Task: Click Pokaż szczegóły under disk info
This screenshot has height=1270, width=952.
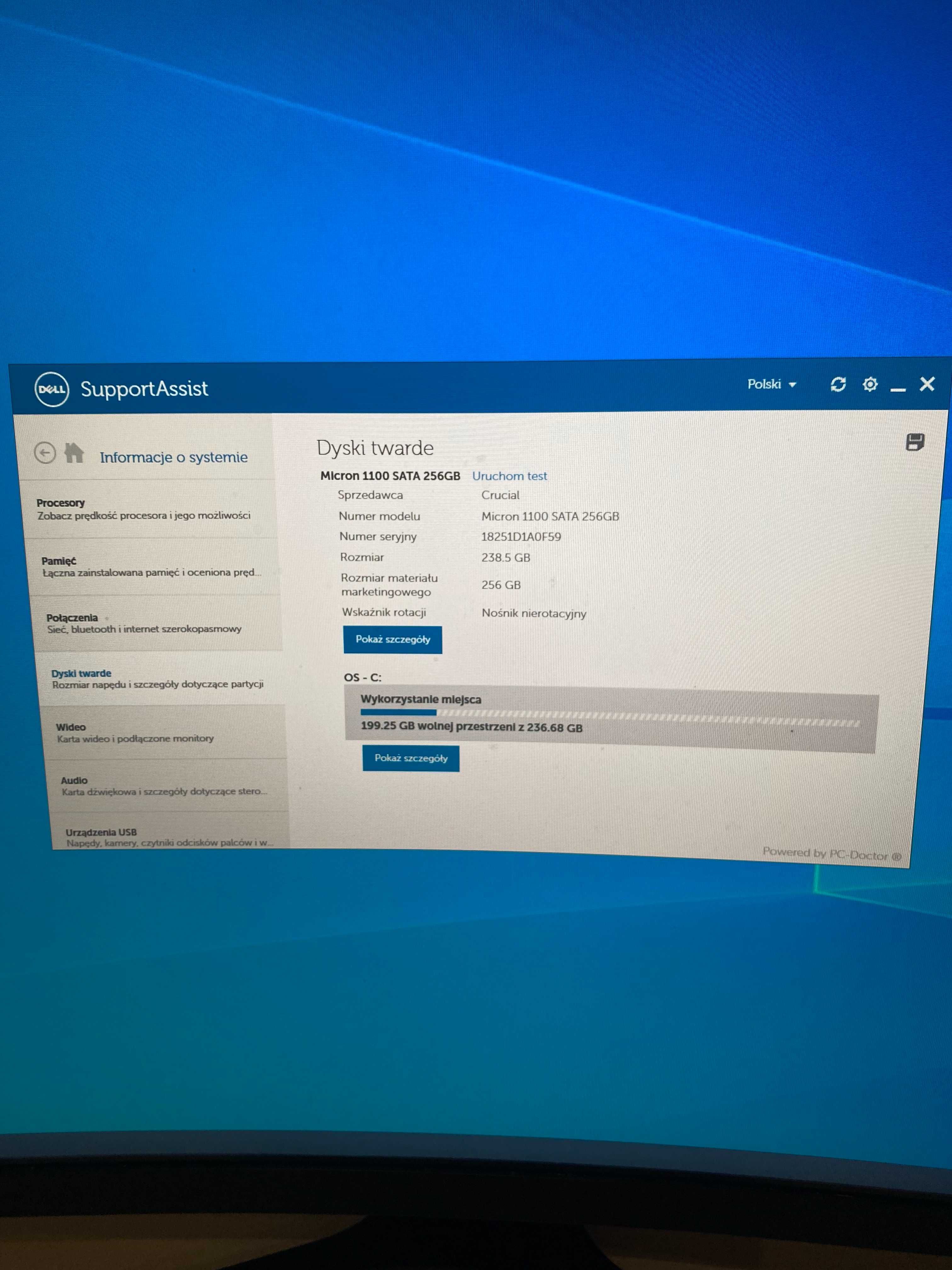Action: tap(393, 640)
